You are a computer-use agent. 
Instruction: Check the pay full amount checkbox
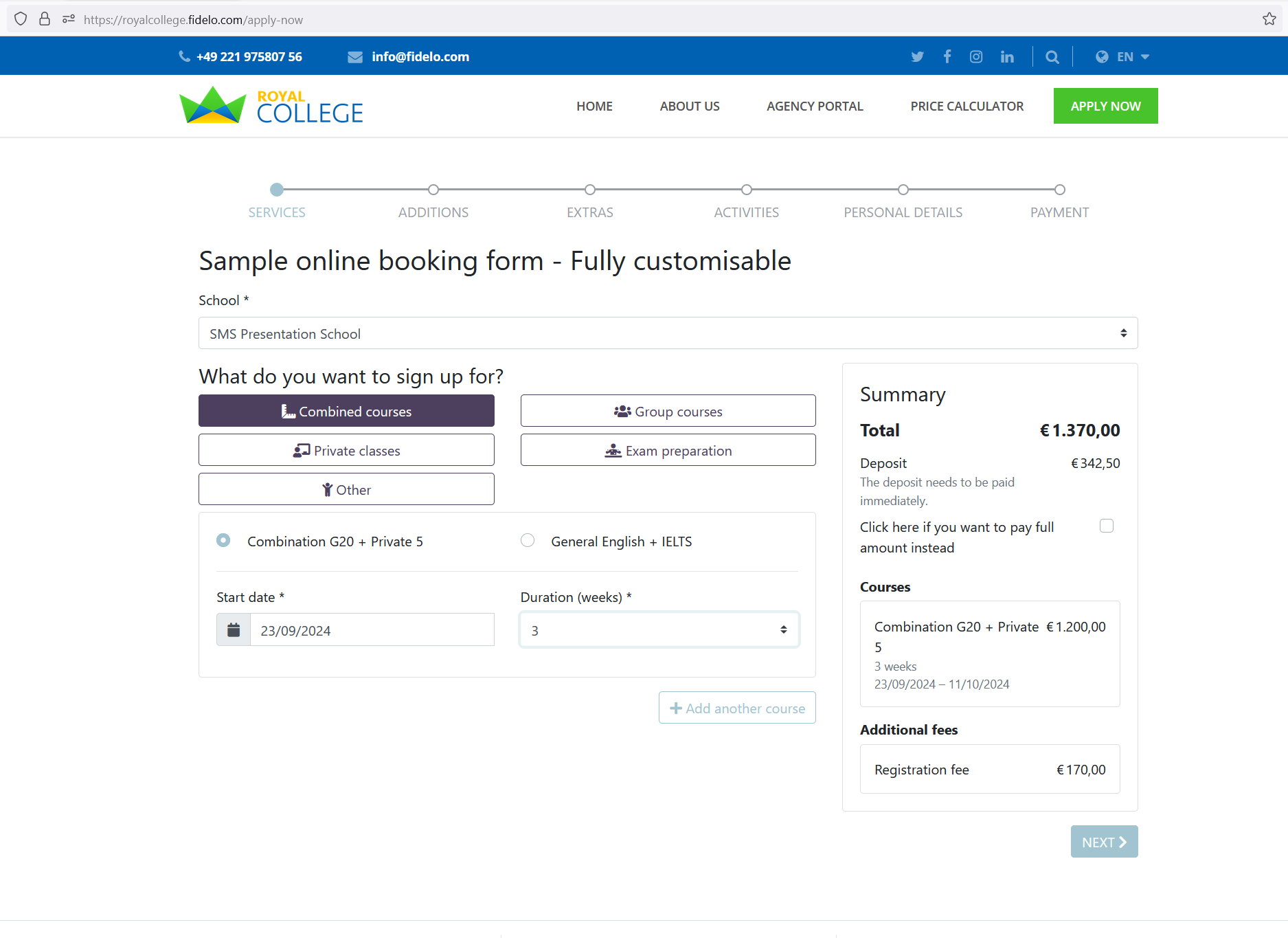pyautogui.click(x=1107, y=526)
